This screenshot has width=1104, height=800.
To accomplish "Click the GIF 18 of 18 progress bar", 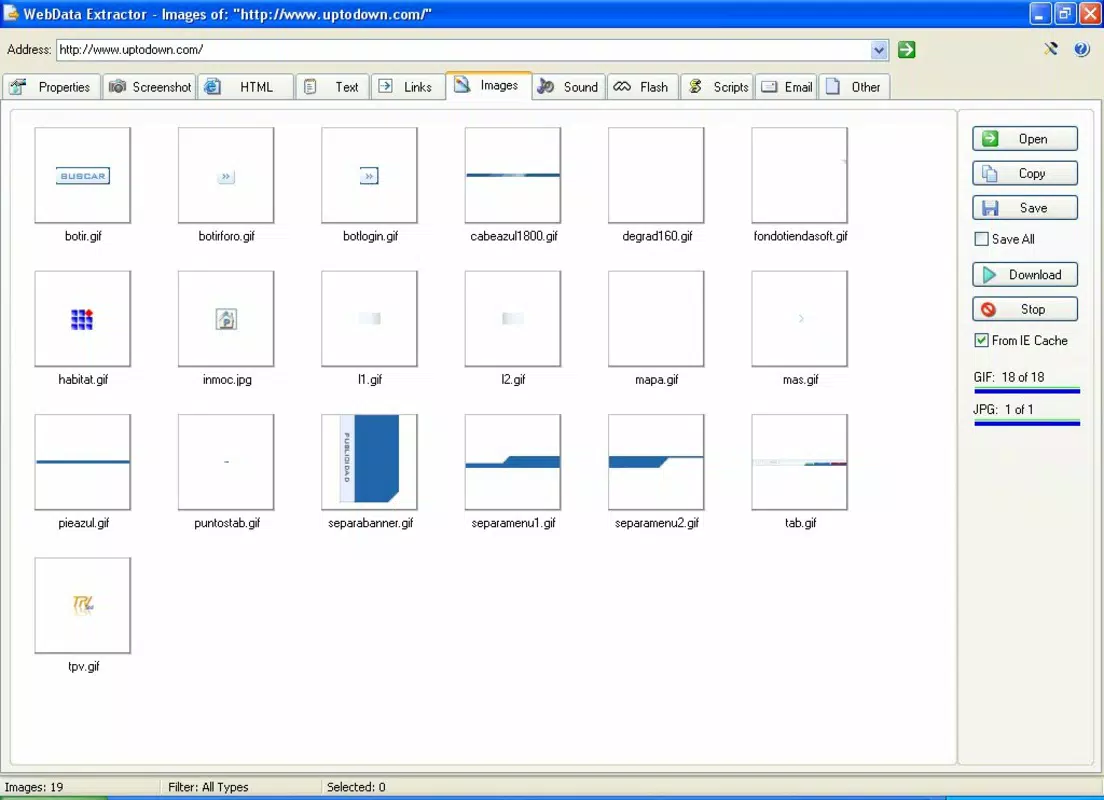I will click(1027, 390).
